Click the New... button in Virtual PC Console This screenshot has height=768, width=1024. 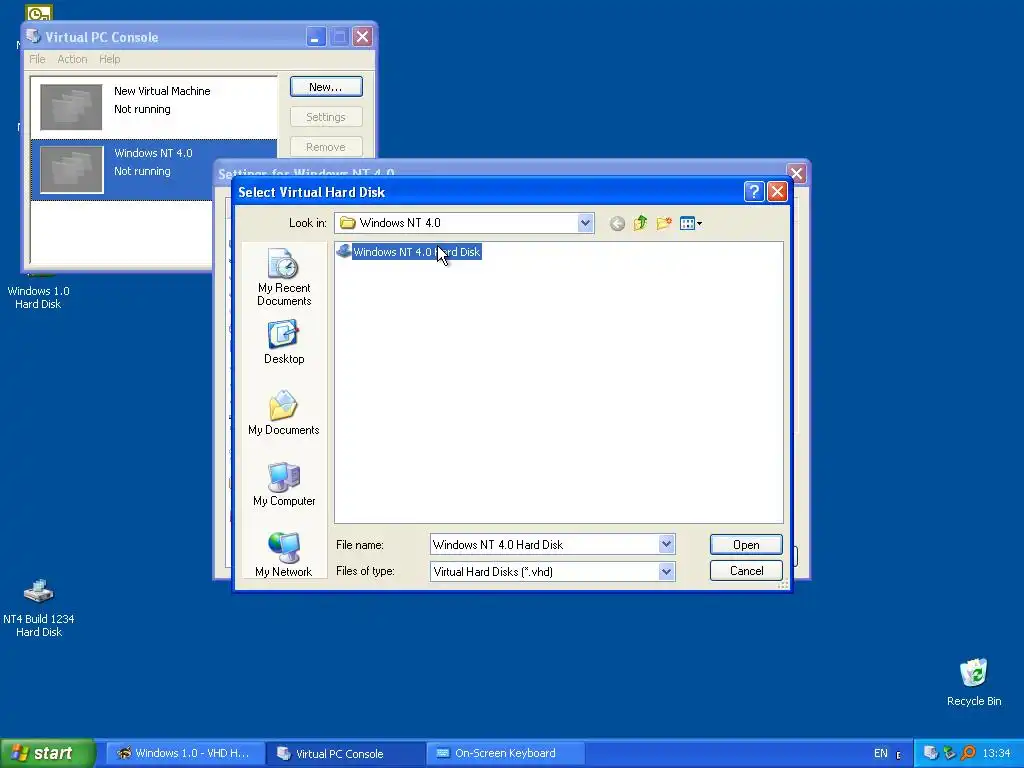pyautogui.click(x=326, y=87)
